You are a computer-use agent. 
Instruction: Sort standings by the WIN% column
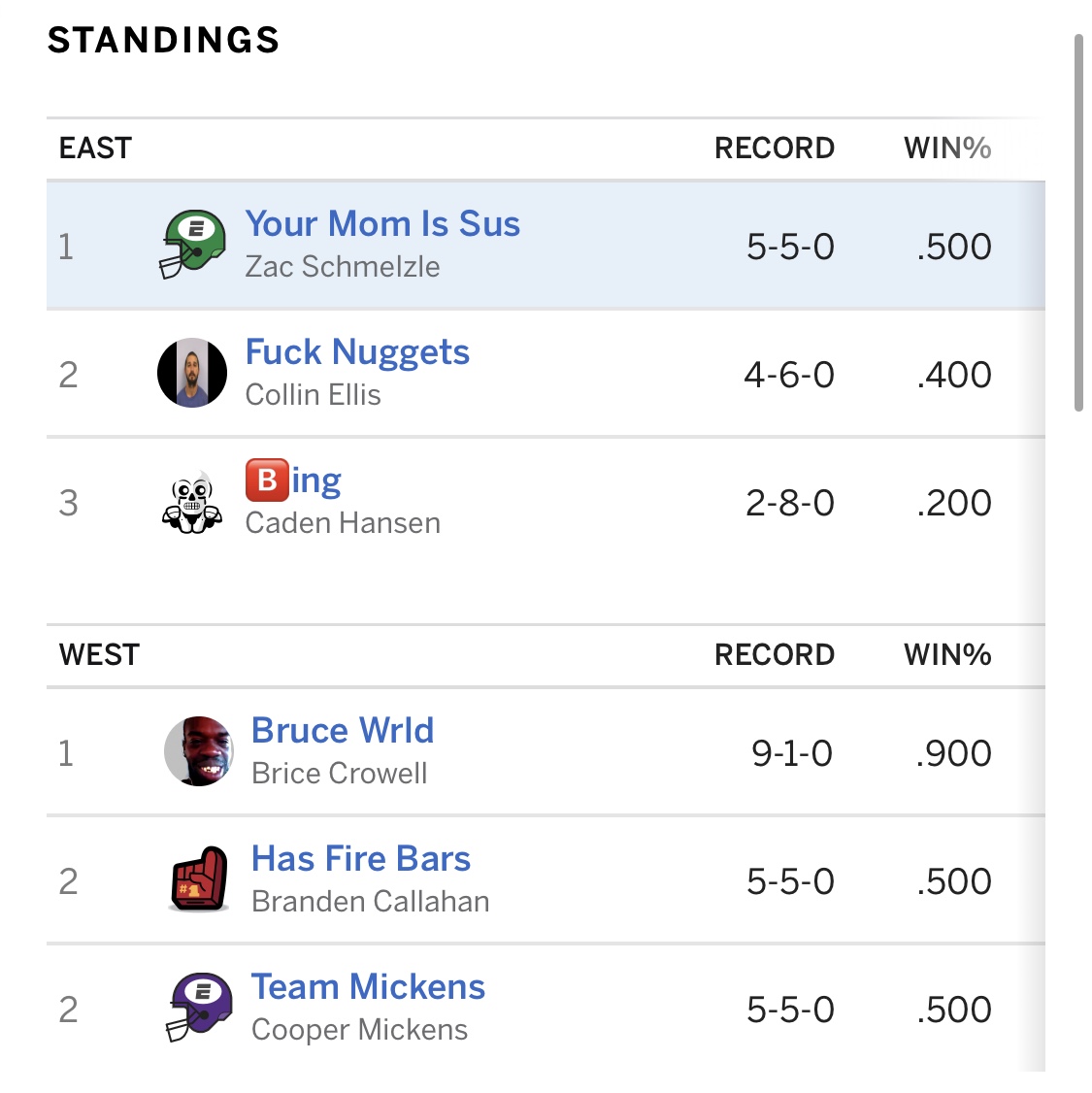(x=946, y=148)
